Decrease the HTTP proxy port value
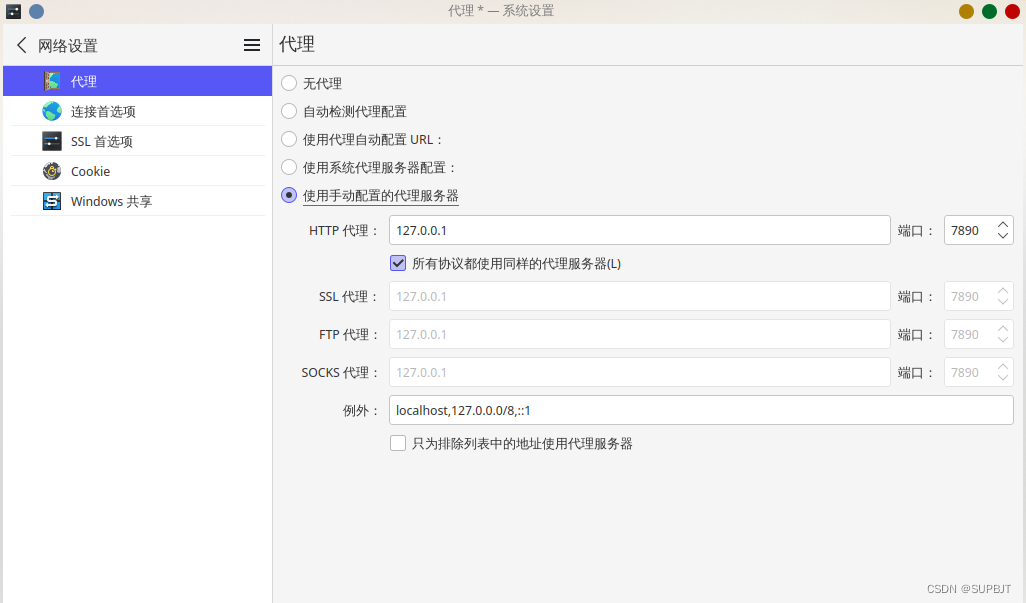 point(1002,237)
